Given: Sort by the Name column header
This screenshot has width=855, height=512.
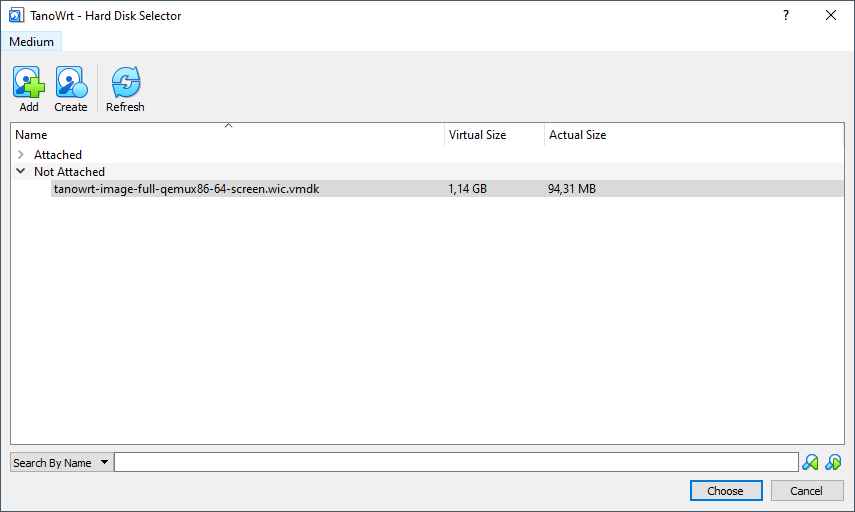Looking at the screenshot, I should click(x=227, y=135).
